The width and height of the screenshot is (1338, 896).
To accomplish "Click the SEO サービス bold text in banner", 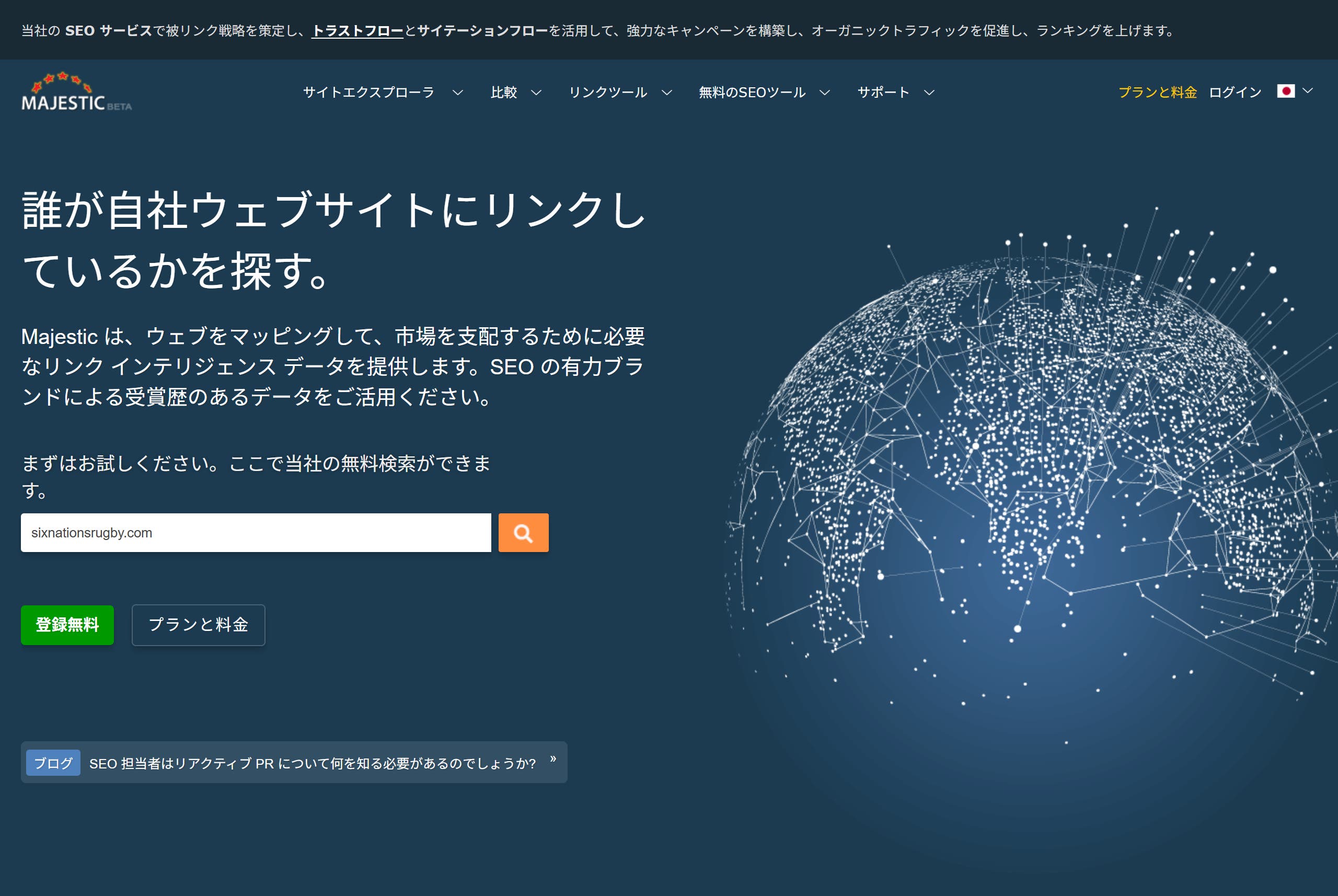I will point(109,31).
